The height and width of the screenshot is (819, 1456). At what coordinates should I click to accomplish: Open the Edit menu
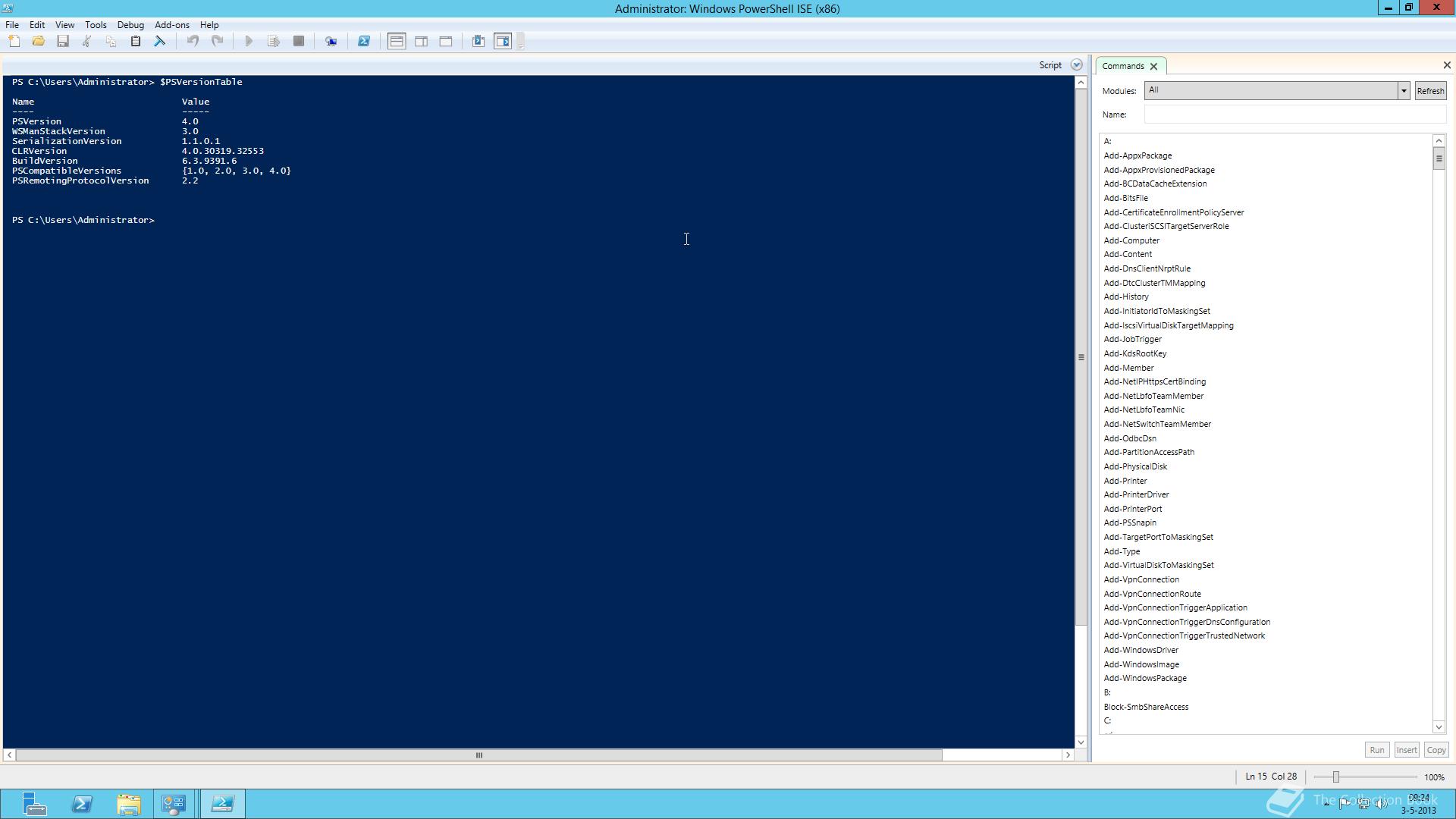click(37, 25)
